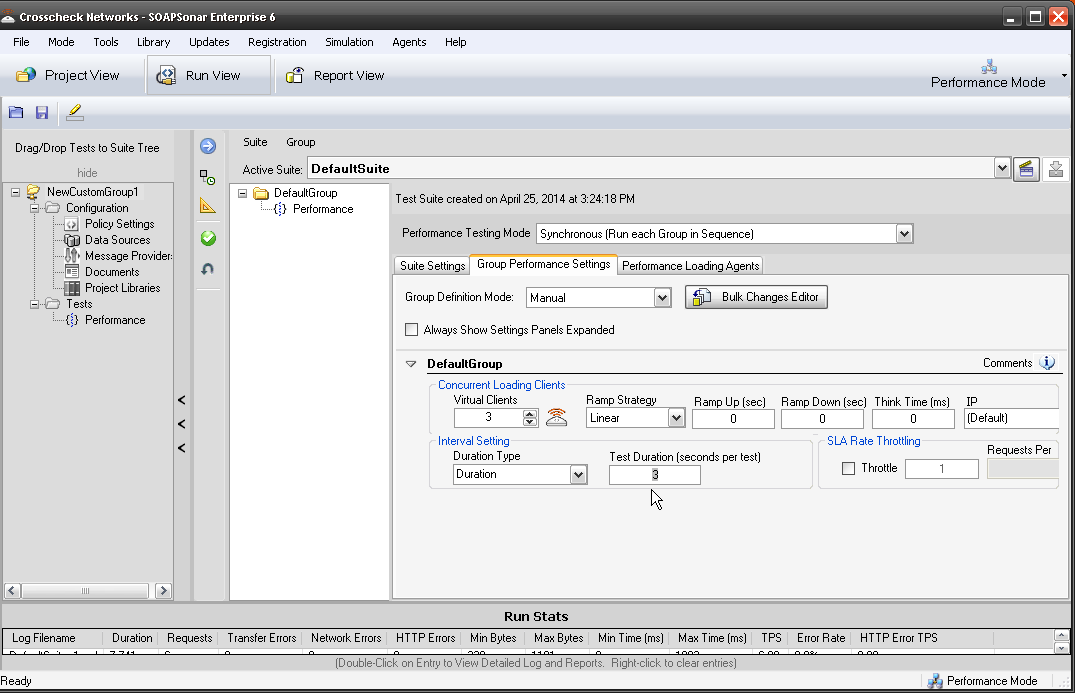Screen dimensions: 1075x693
Task: Enable the Throttle checkbox
Action: pyautogui.click(x=849, y=468)
